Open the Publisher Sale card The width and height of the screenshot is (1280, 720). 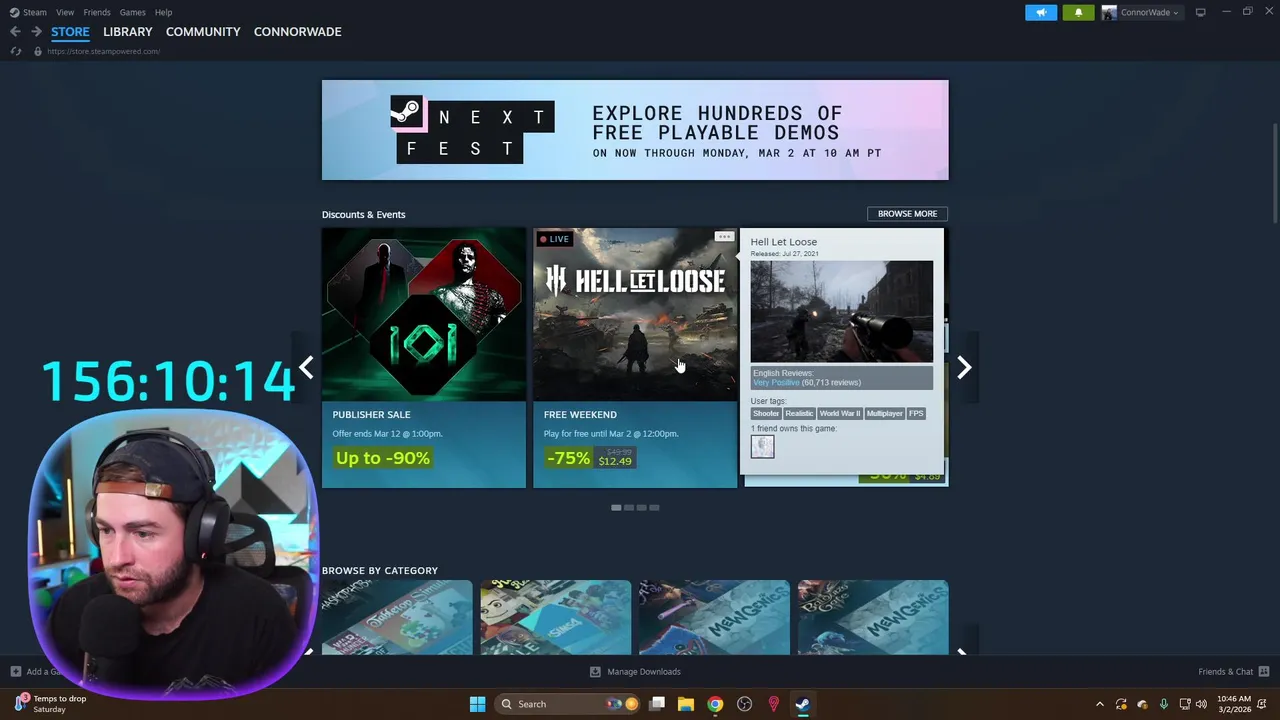click(x=424, y=358)
